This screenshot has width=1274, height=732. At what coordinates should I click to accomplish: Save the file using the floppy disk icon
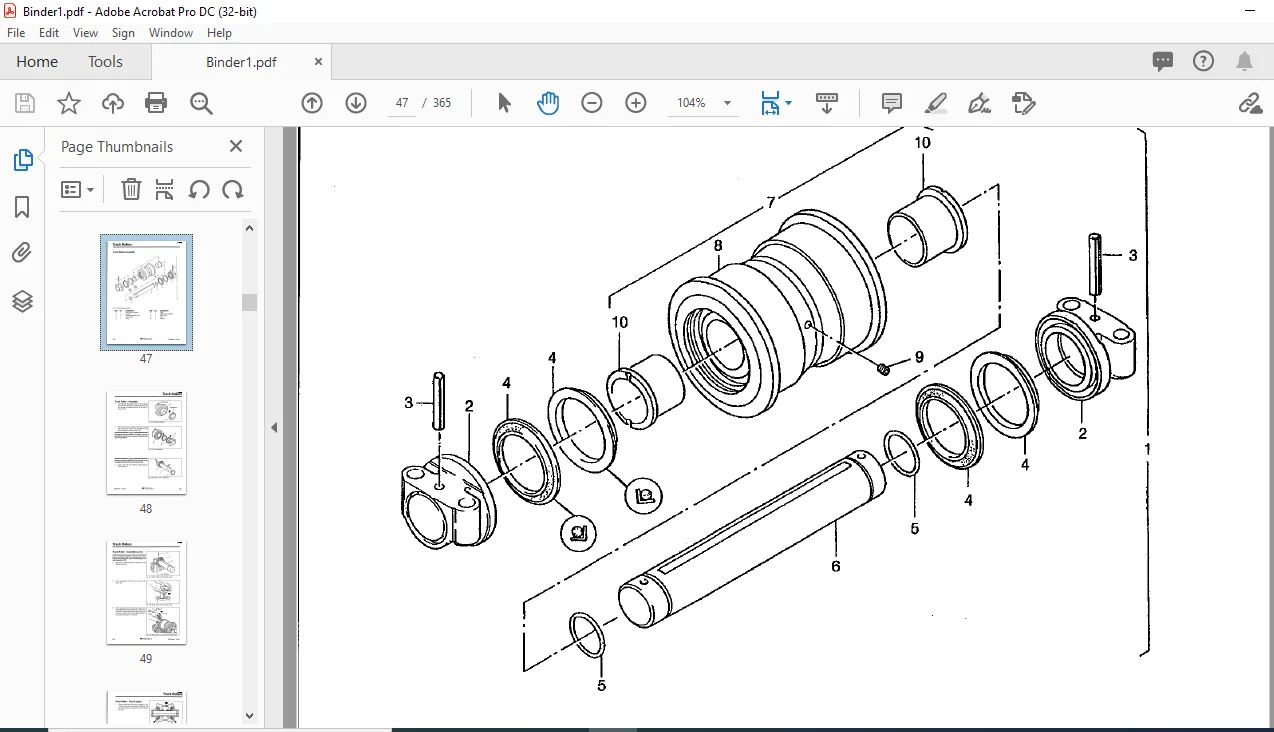coord(25,103)
